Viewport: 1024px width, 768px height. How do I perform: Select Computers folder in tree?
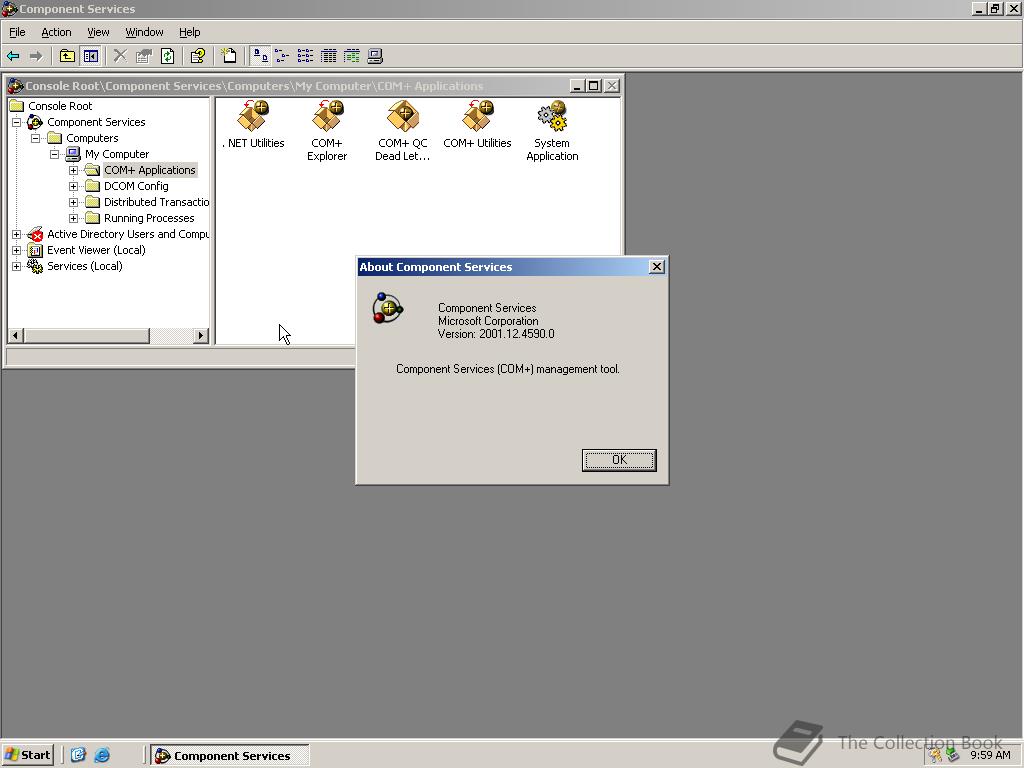point(92,138)
